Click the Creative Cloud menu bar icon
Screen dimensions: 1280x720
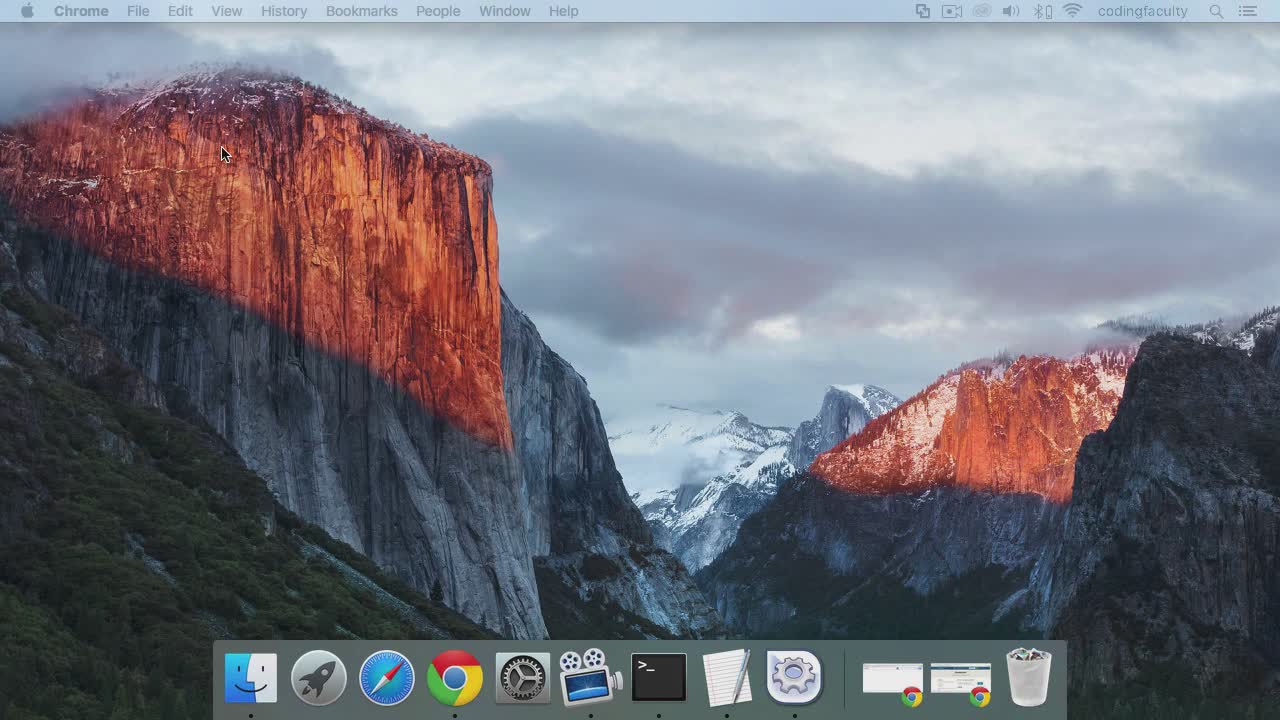[982, 11]
